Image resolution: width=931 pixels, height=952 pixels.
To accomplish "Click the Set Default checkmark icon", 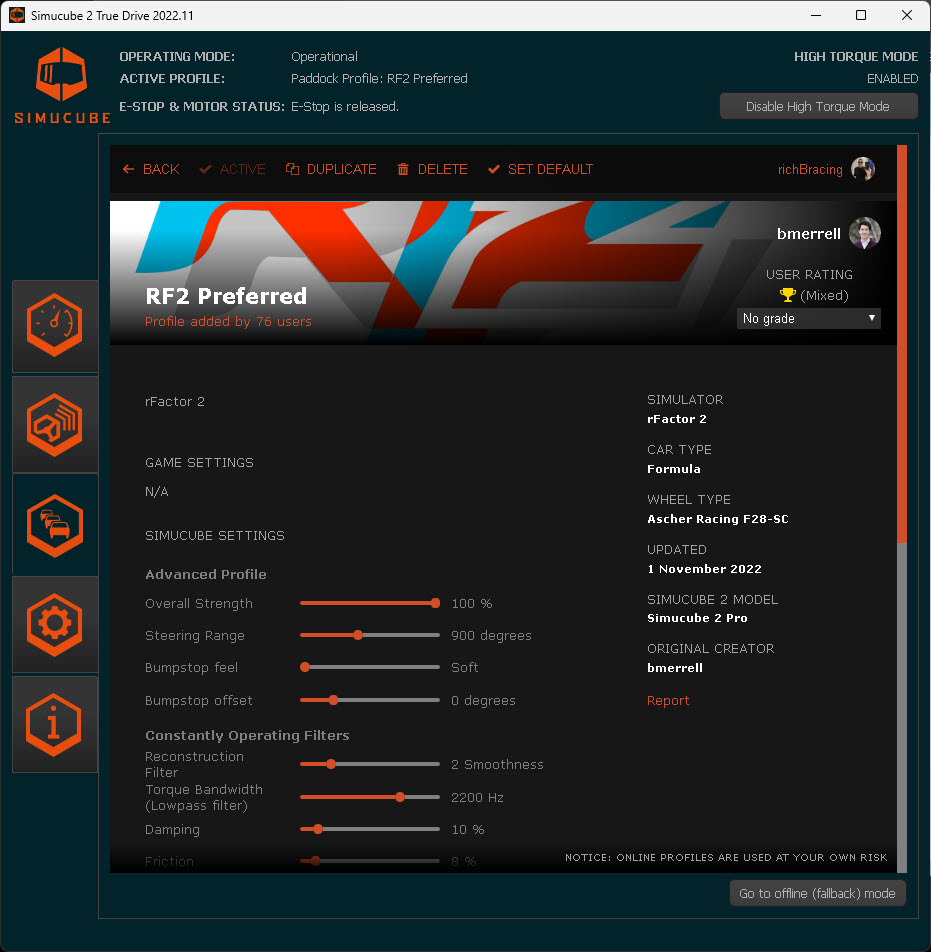I will (494, 169).
